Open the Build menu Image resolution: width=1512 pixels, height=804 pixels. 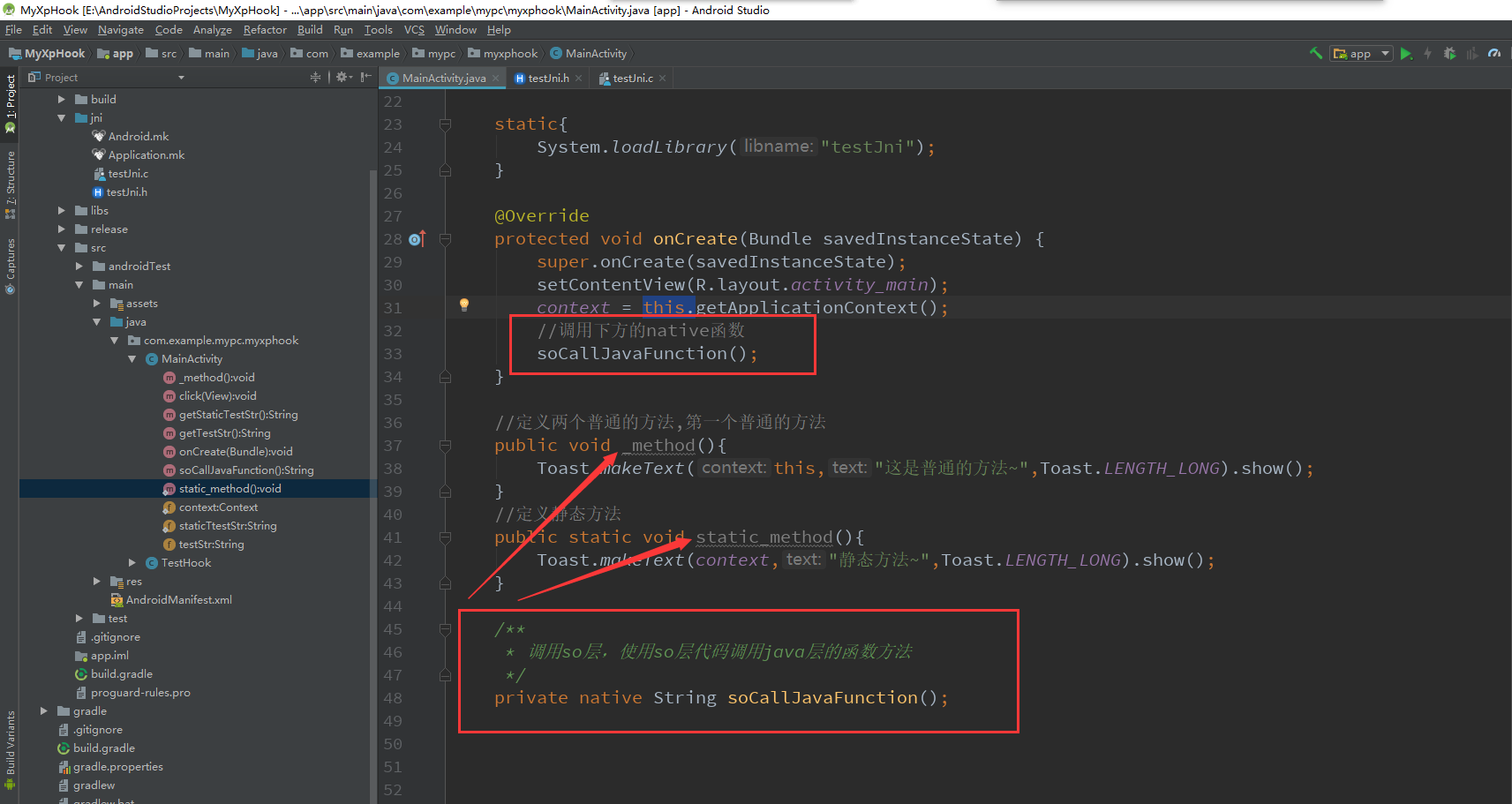point(310,30)
